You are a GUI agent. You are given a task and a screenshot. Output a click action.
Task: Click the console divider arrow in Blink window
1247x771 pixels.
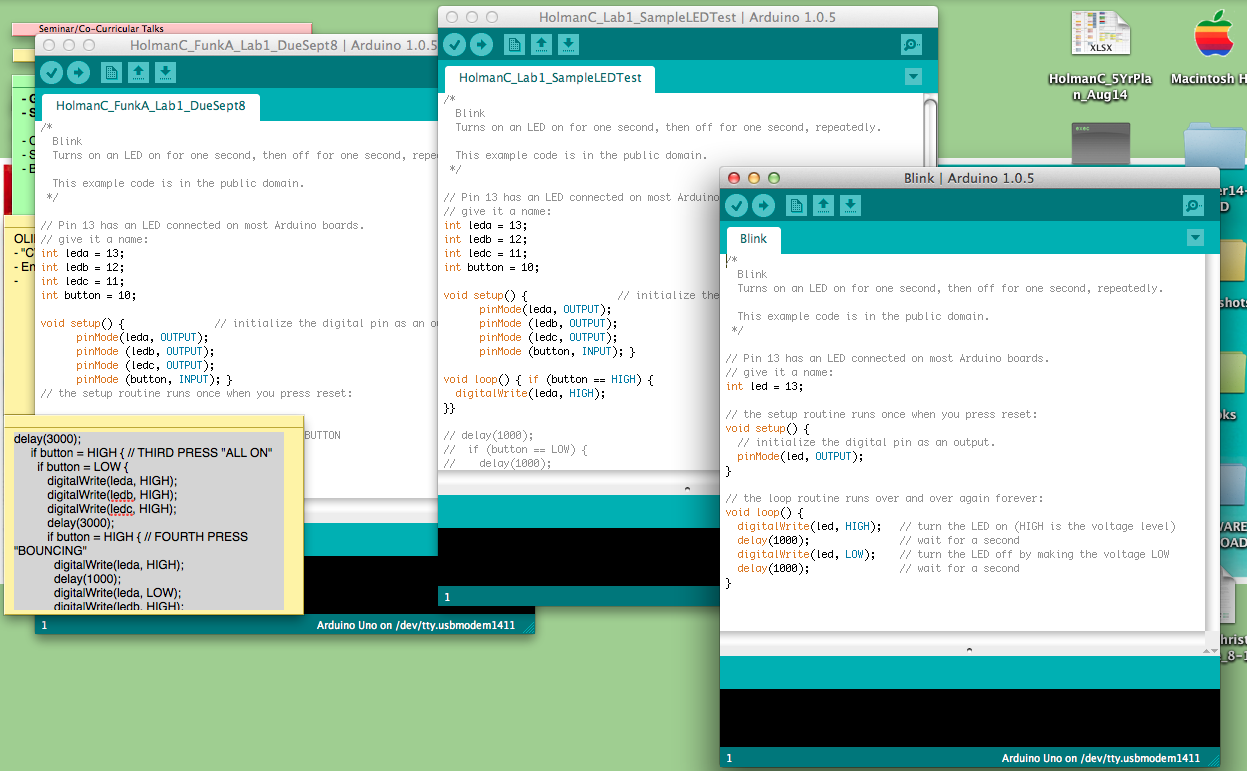pyautogui.click(x=969, y=650)
